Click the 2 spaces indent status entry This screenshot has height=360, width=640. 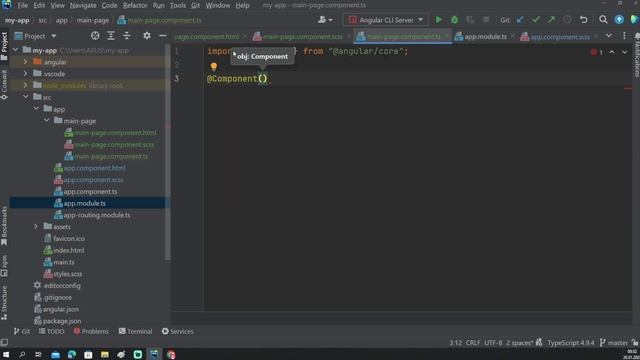point(520,343)
